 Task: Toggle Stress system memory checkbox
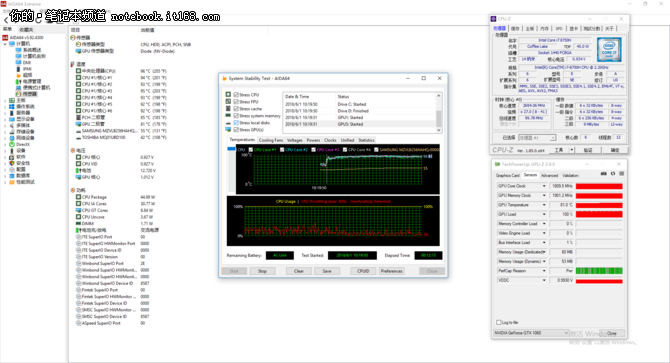click(x=236, y=116)
